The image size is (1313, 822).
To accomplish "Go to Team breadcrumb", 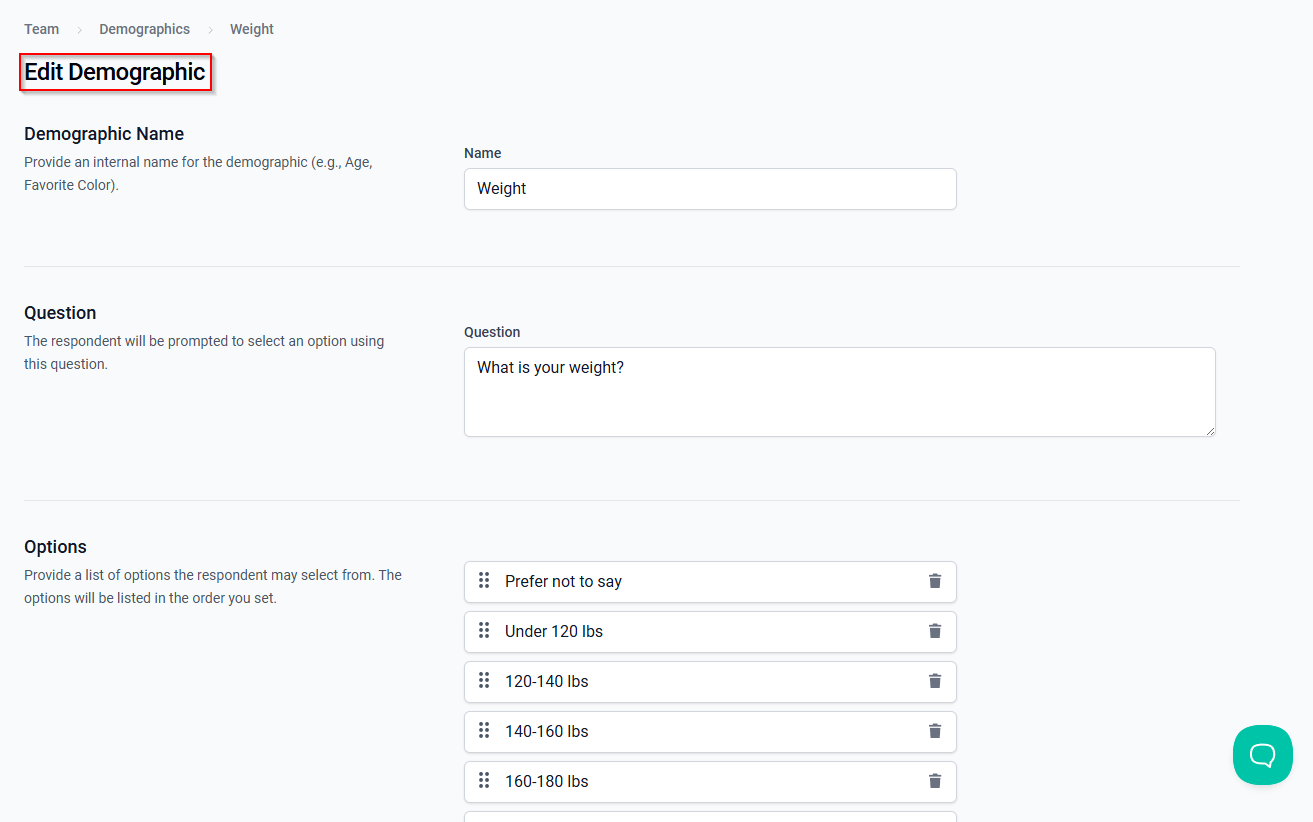I will tap(42, 29).
